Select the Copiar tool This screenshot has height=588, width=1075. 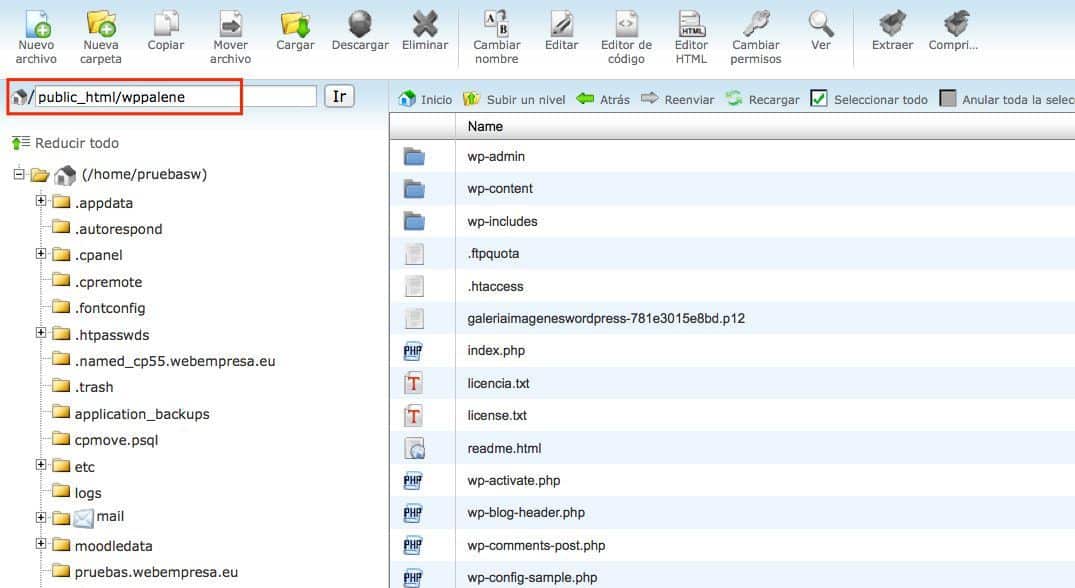pos(166,31)
